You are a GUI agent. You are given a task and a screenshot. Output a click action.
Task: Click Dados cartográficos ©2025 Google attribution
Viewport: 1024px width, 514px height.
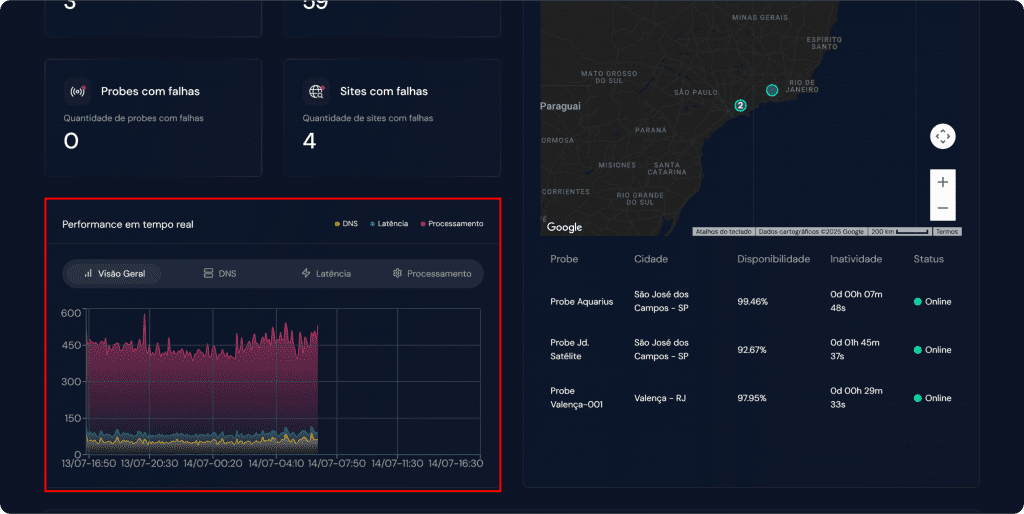(x=812, y=232)
